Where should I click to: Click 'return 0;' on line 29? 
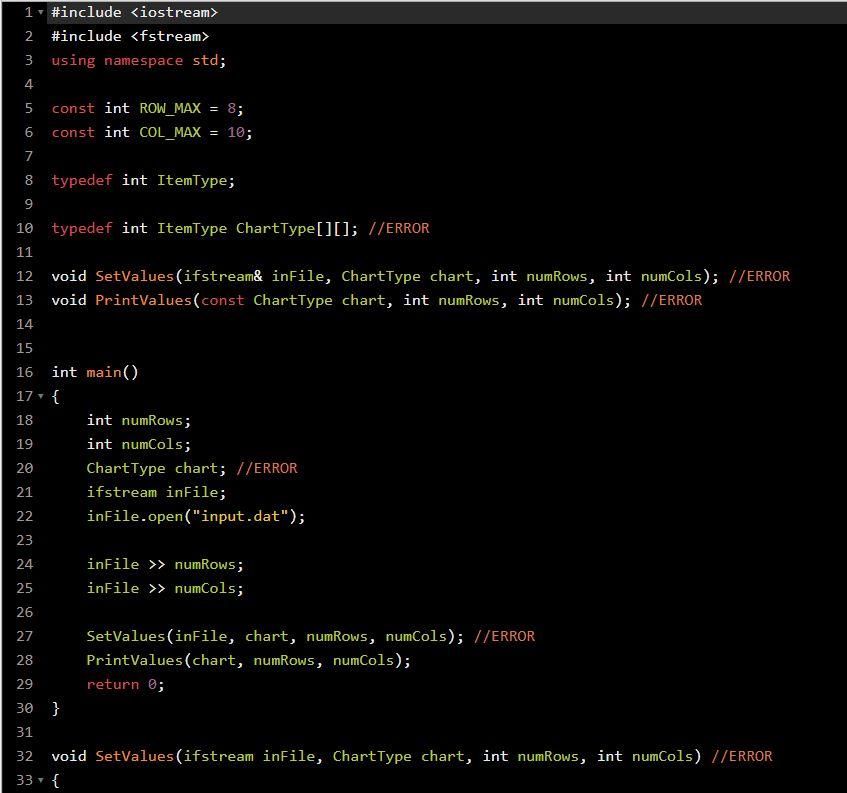[x=125, y=684]
